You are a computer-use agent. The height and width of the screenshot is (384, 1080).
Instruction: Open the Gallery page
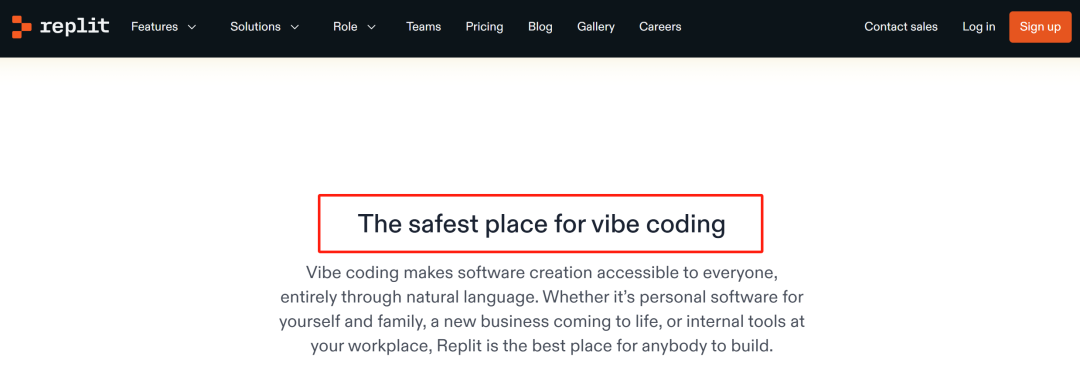point(596,27)
